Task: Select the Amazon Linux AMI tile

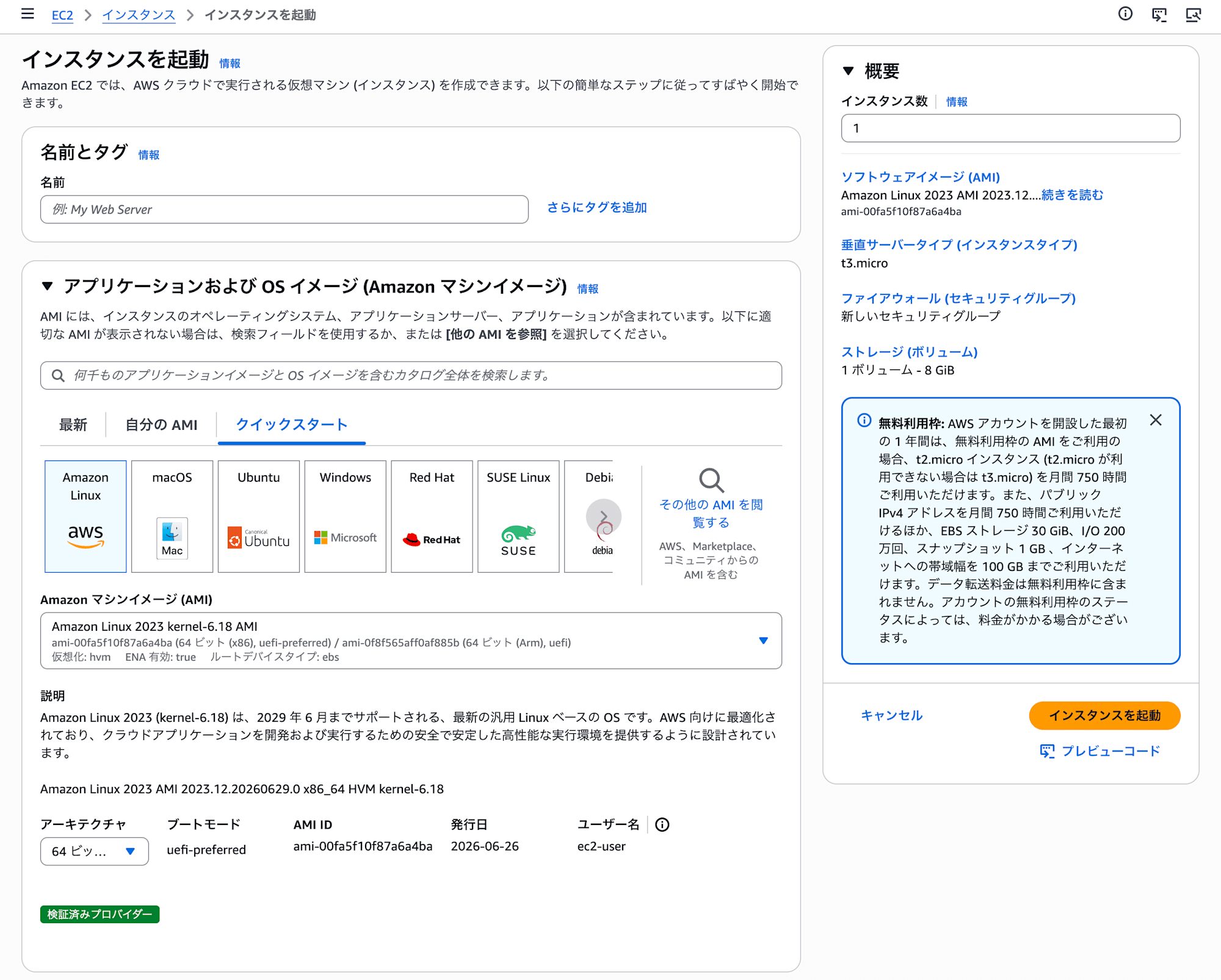Action: tap(85, 516)
